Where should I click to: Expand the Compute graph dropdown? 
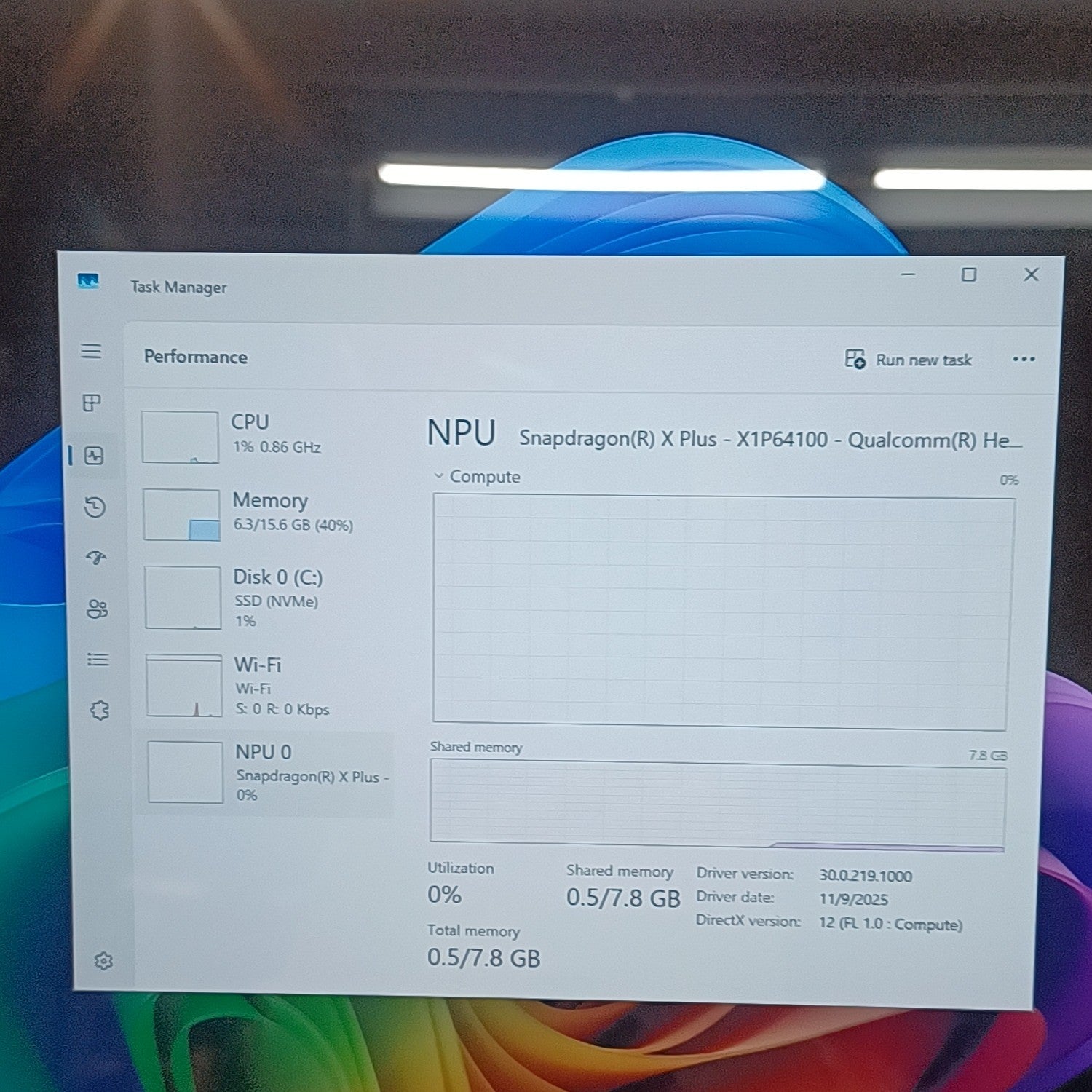pyautogui.click(x=438, y=475)
